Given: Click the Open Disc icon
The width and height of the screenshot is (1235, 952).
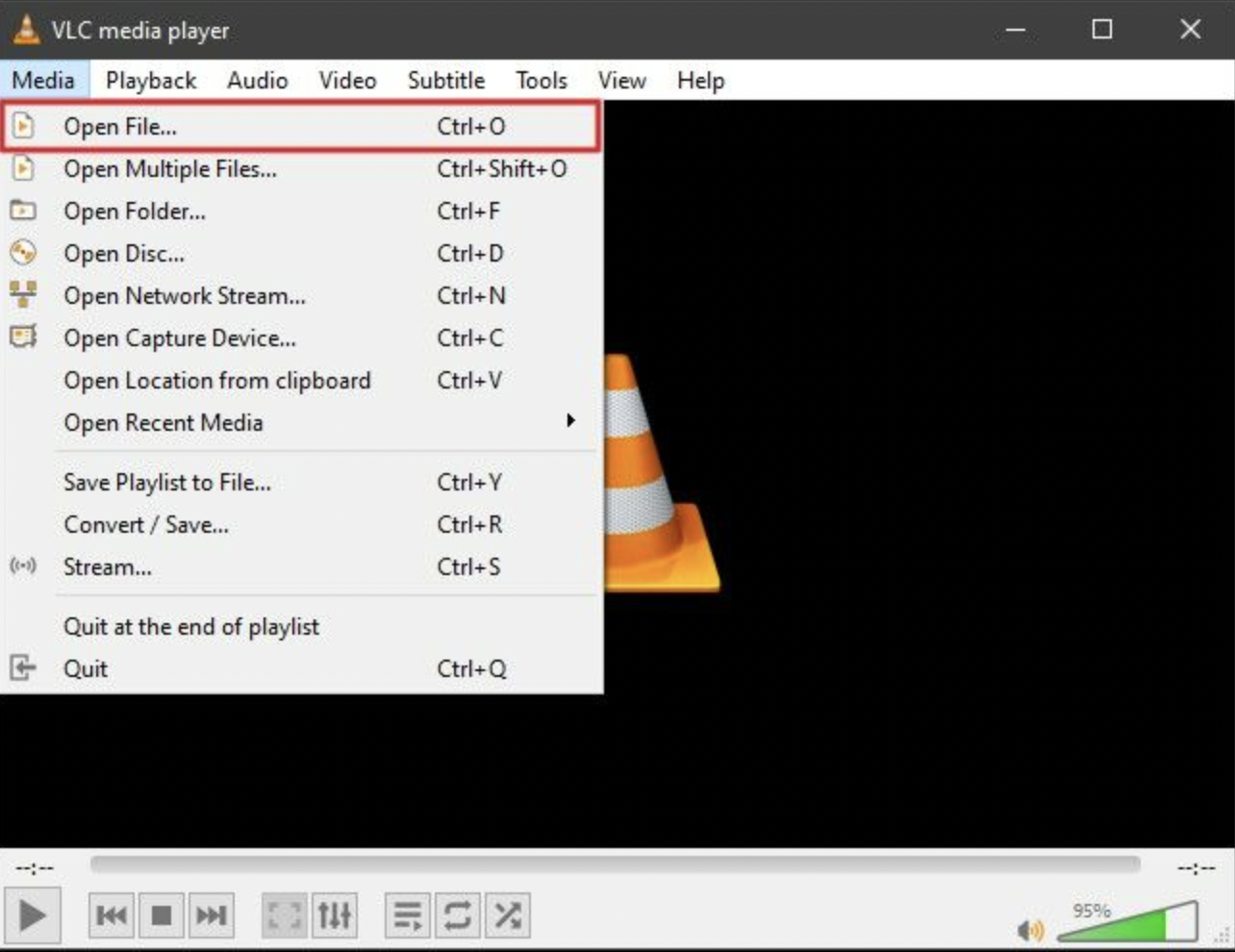Looking at the screenshot, I should 23,252.
